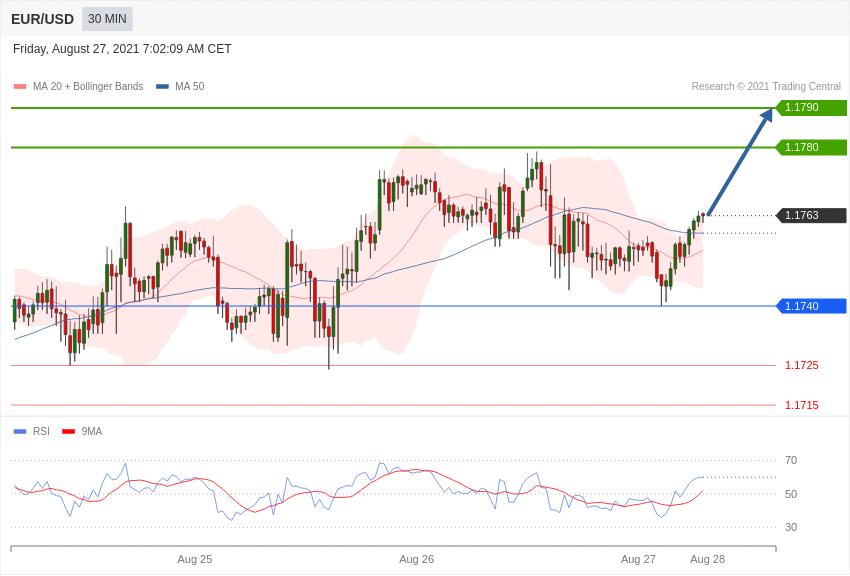Select the 1.1715 support level label
The height and width of the screenshot is (576, 850).
coord(802,405)
